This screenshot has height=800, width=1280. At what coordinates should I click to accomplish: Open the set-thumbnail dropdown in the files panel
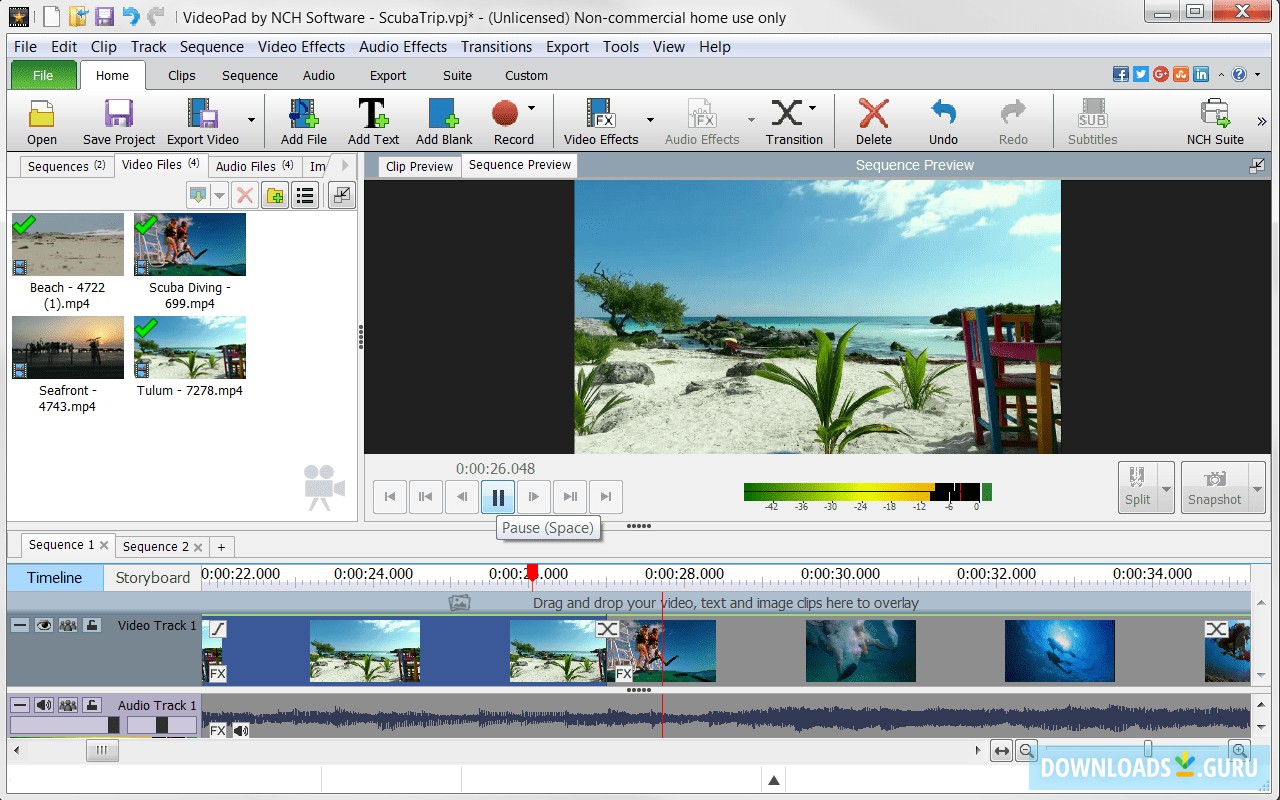[x=220, y=195]
